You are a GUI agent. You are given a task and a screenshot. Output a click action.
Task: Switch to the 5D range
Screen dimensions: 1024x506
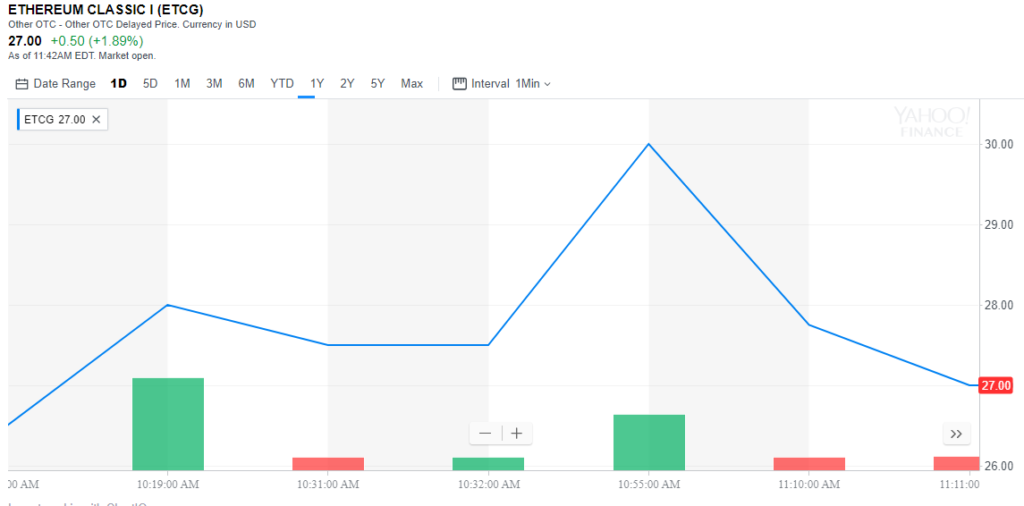pyautogui.click(x=150, y=84)
